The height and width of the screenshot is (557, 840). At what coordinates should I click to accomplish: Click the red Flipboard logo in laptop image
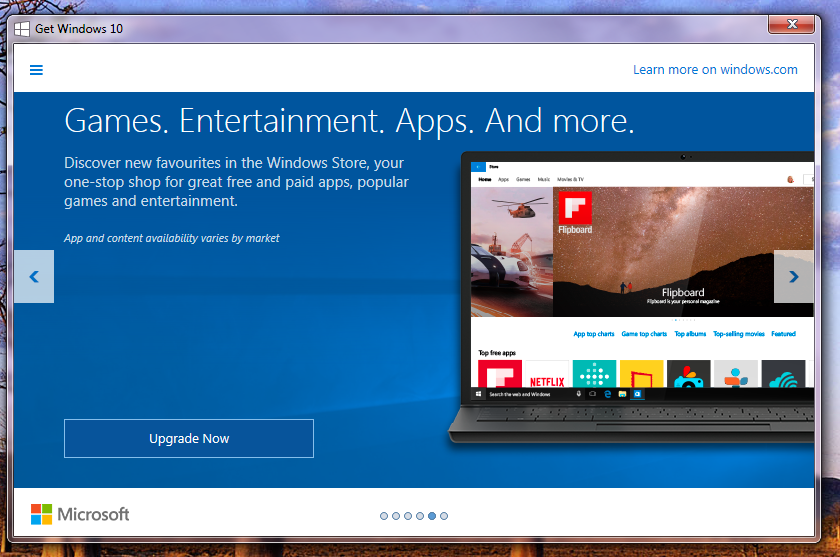click(575, 207)
